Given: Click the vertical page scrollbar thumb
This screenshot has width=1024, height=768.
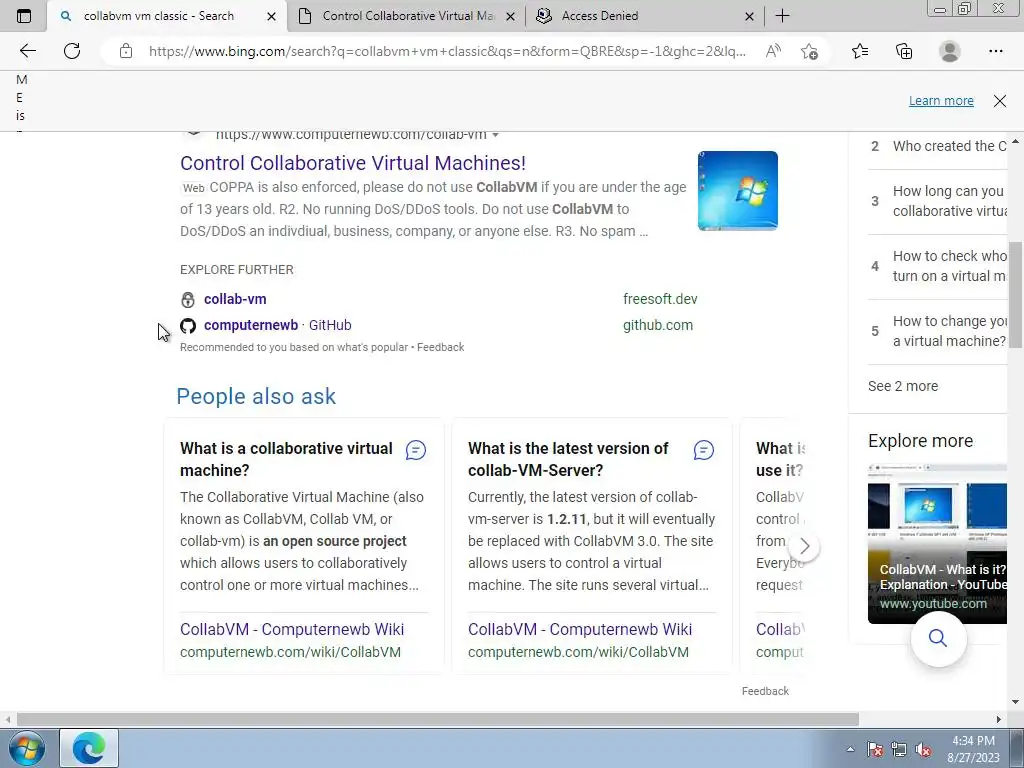Looking at the screenshot, I should coord(1016,295).
